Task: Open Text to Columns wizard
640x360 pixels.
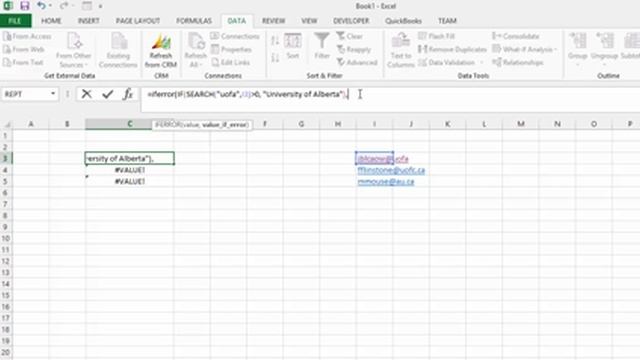Action: click(401, 50)
